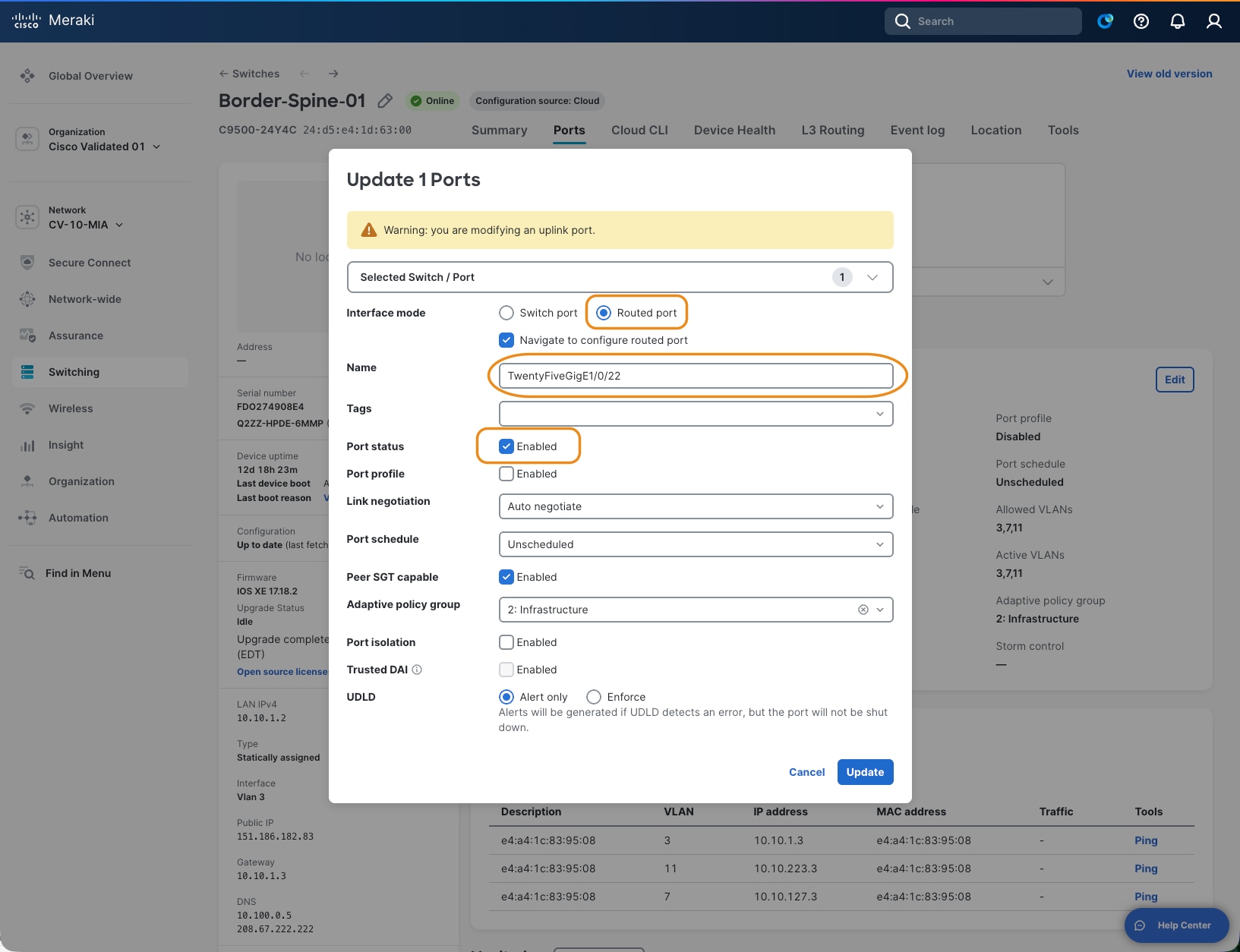Click the Trusted DAI info icon
Screen dimensions: 1240x952
coord(417,670)
